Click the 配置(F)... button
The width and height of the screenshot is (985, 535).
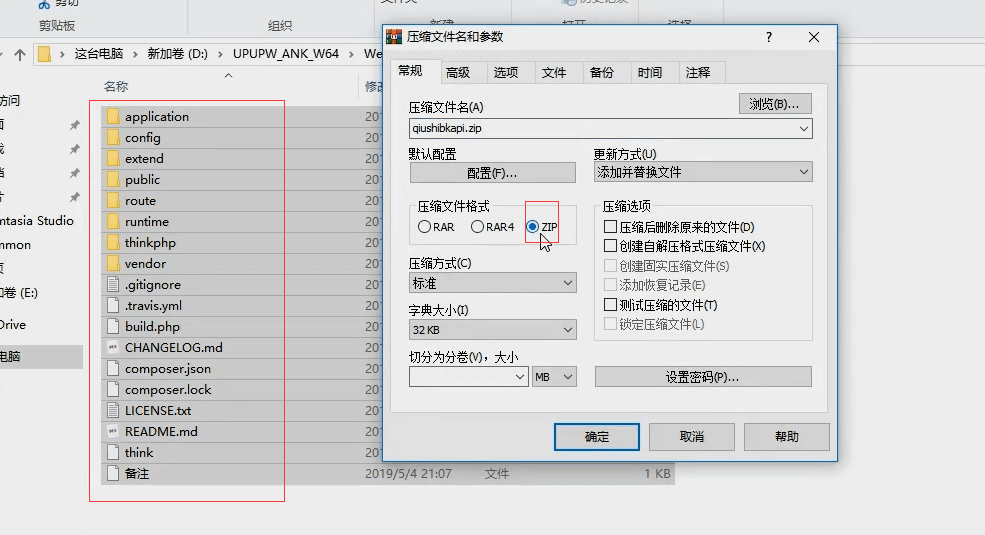tap(492, 173)
